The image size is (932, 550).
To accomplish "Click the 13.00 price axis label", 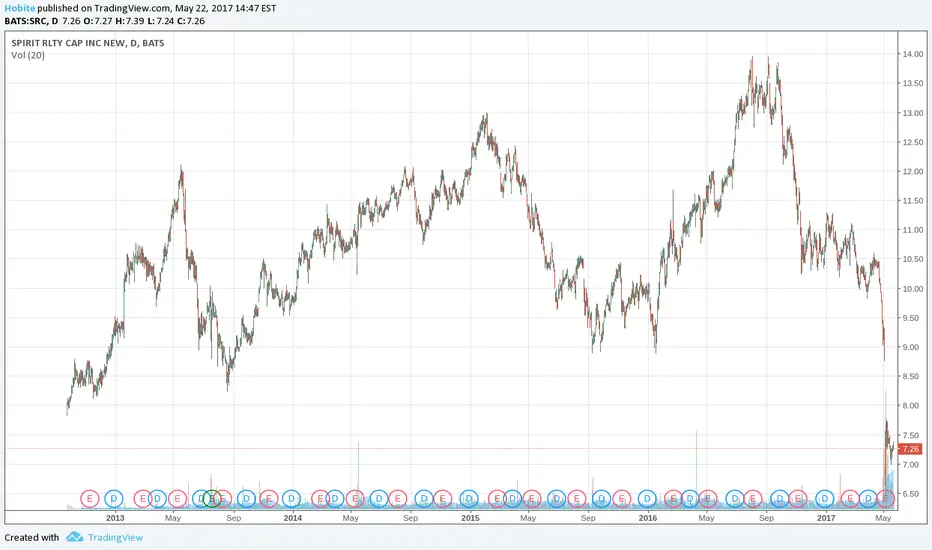I will 912,113.
